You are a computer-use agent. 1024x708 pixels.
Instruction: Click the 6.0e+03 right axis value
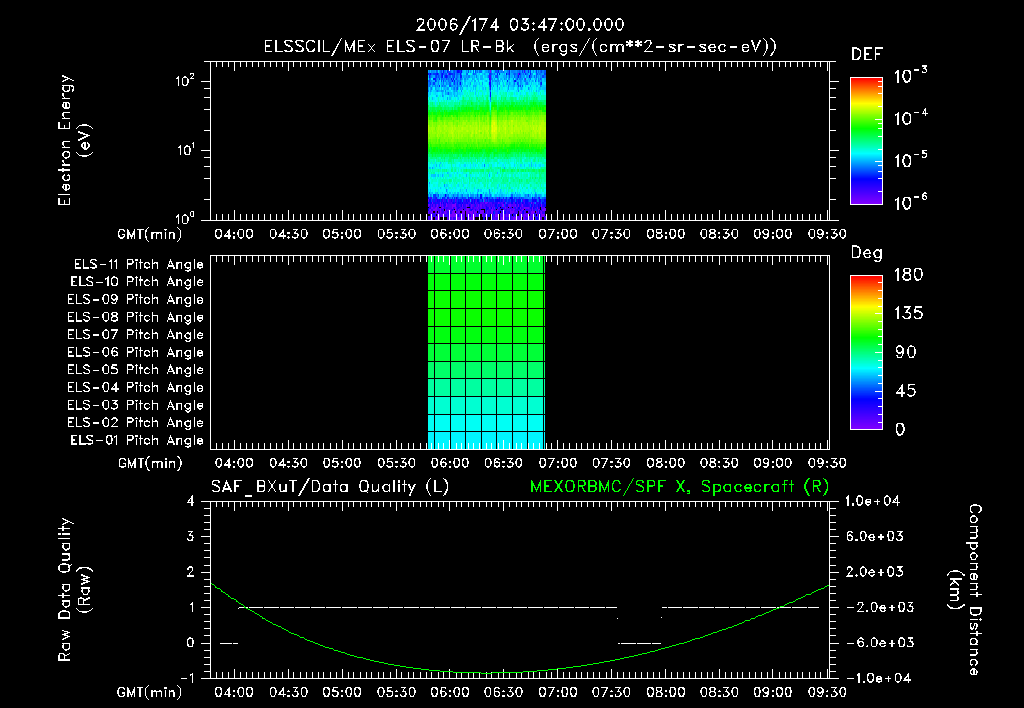click(874, 536)
